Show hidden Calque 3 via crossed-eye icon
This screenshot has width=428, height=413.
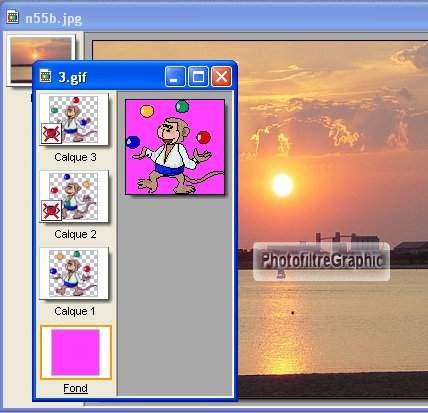click(x=51, y=133)
